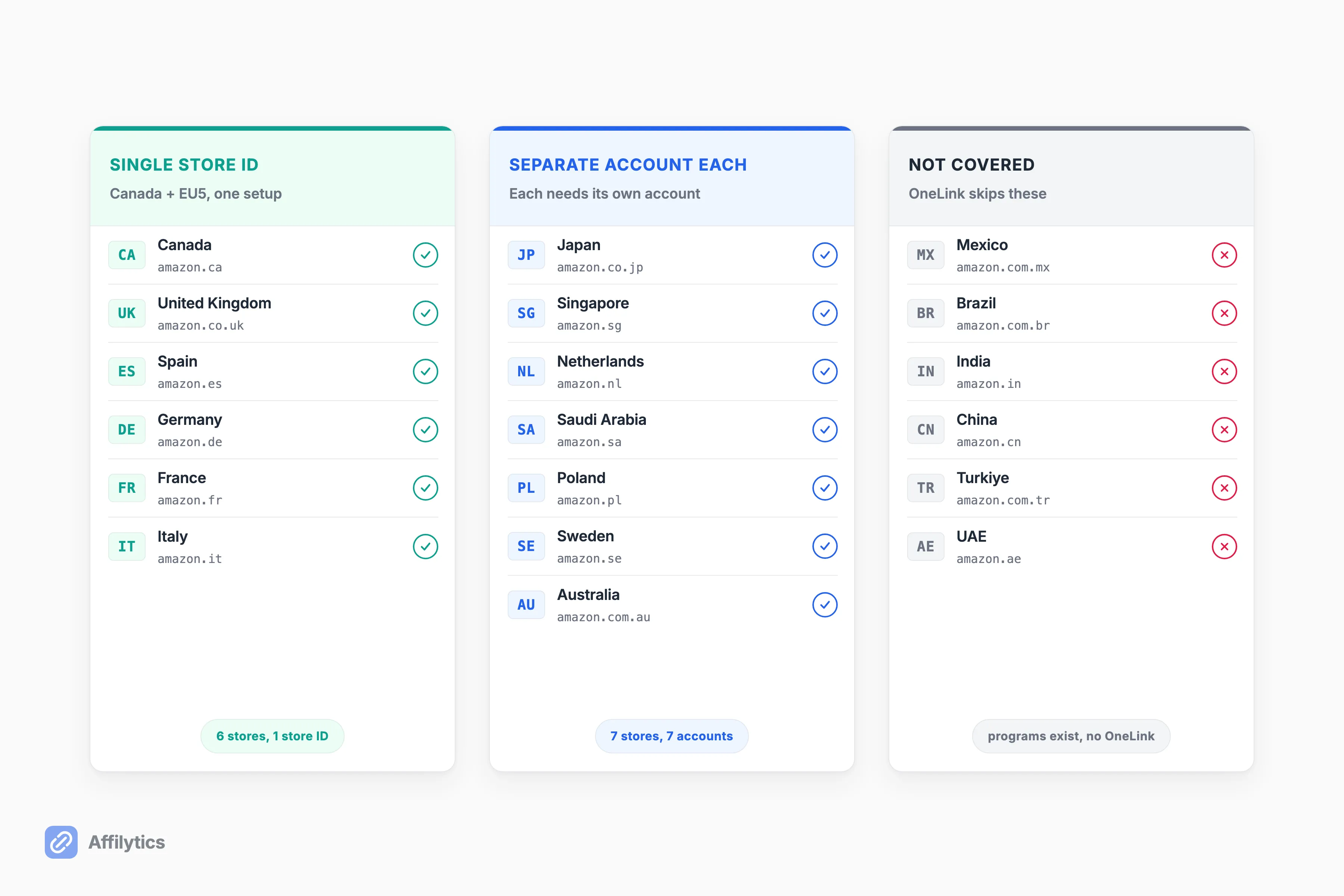Click 'OneLink skips these' subtitle
Image resolution: width=1344 pixels, height=896 pixels.
coord(978,194)
